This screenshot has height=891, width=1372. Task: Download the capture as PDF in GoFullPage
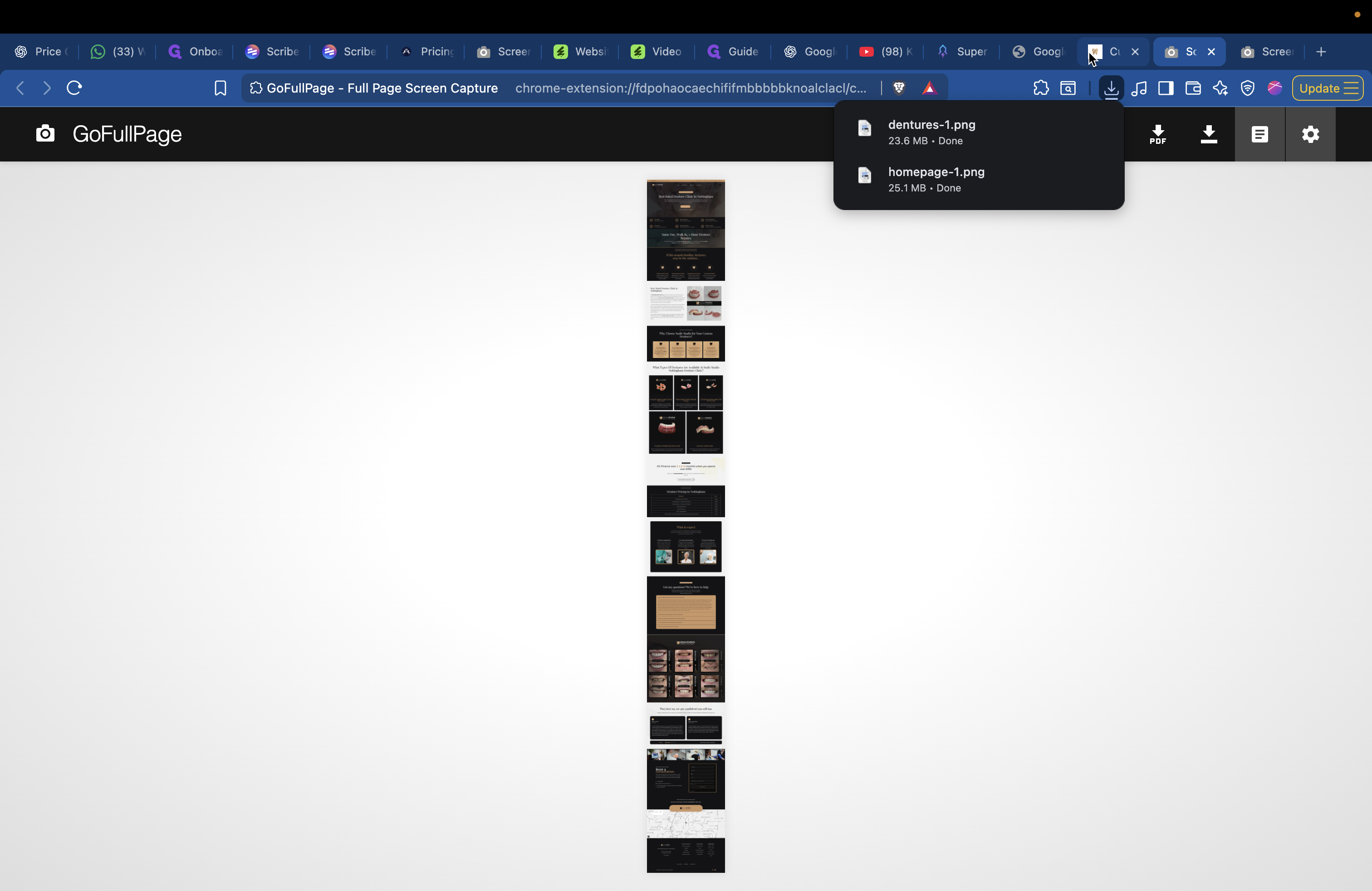[x=1158, y=134]
